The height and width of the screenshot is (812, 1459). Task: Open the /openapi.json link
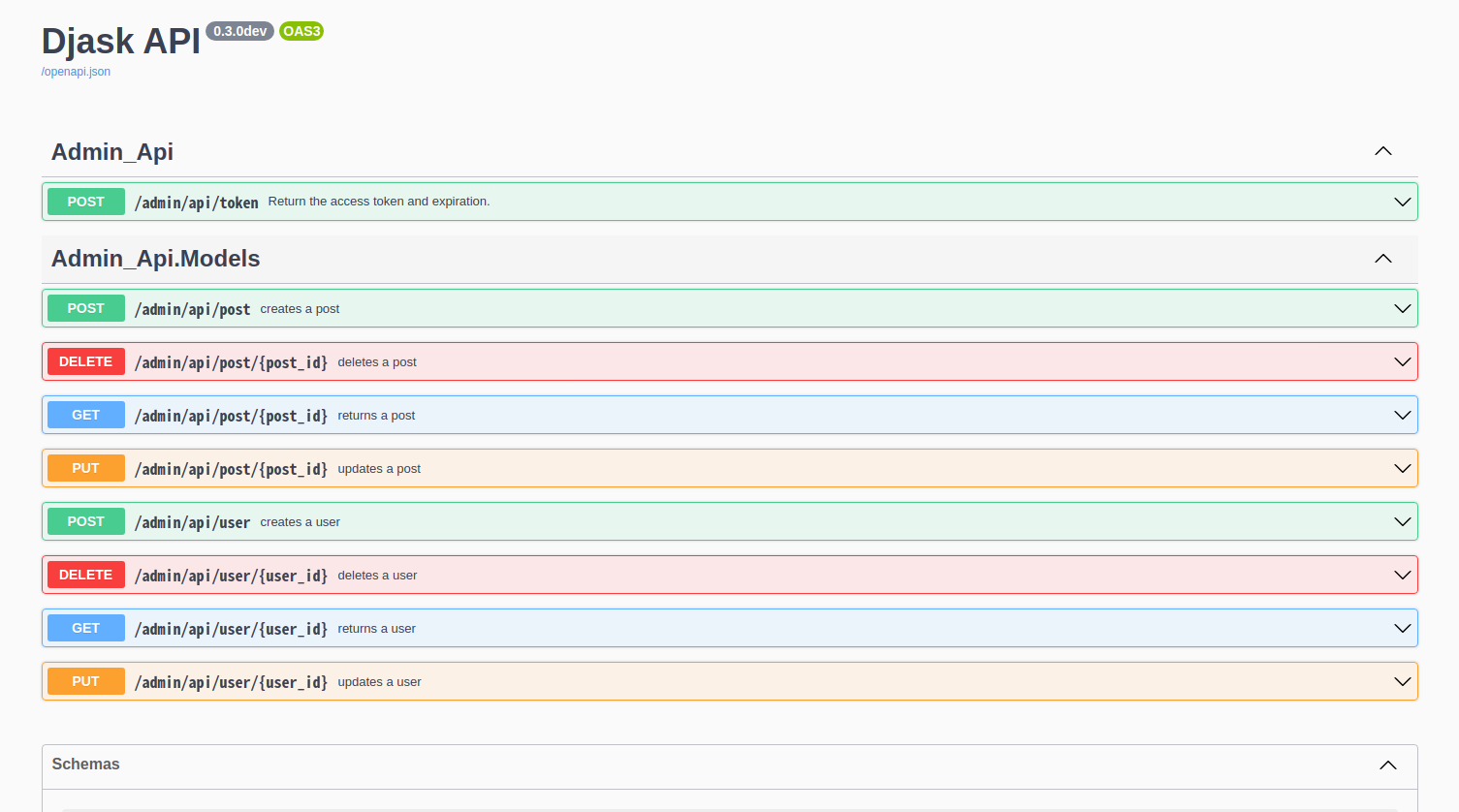click(x=76, y=72)
